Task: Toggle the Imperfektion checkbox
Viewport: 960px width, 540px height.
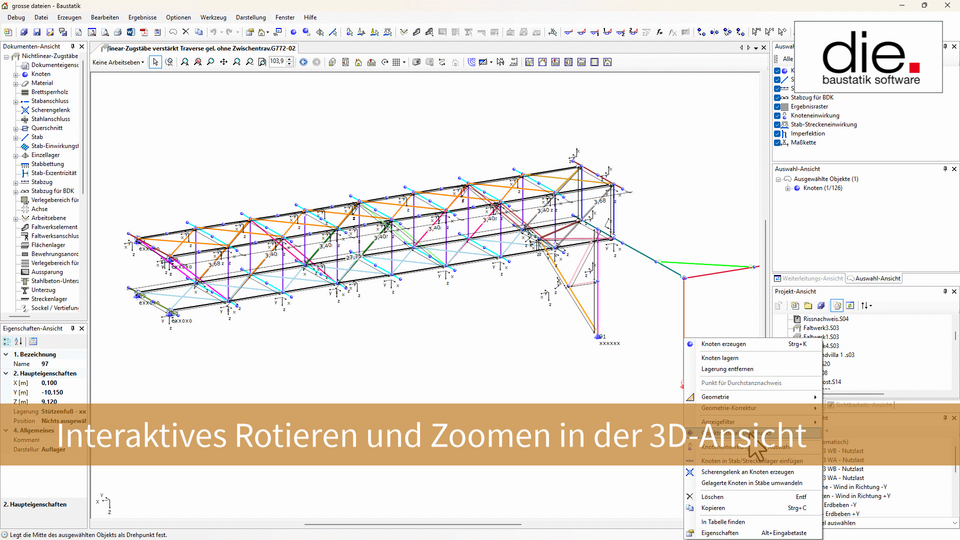Action: point(779,133)
